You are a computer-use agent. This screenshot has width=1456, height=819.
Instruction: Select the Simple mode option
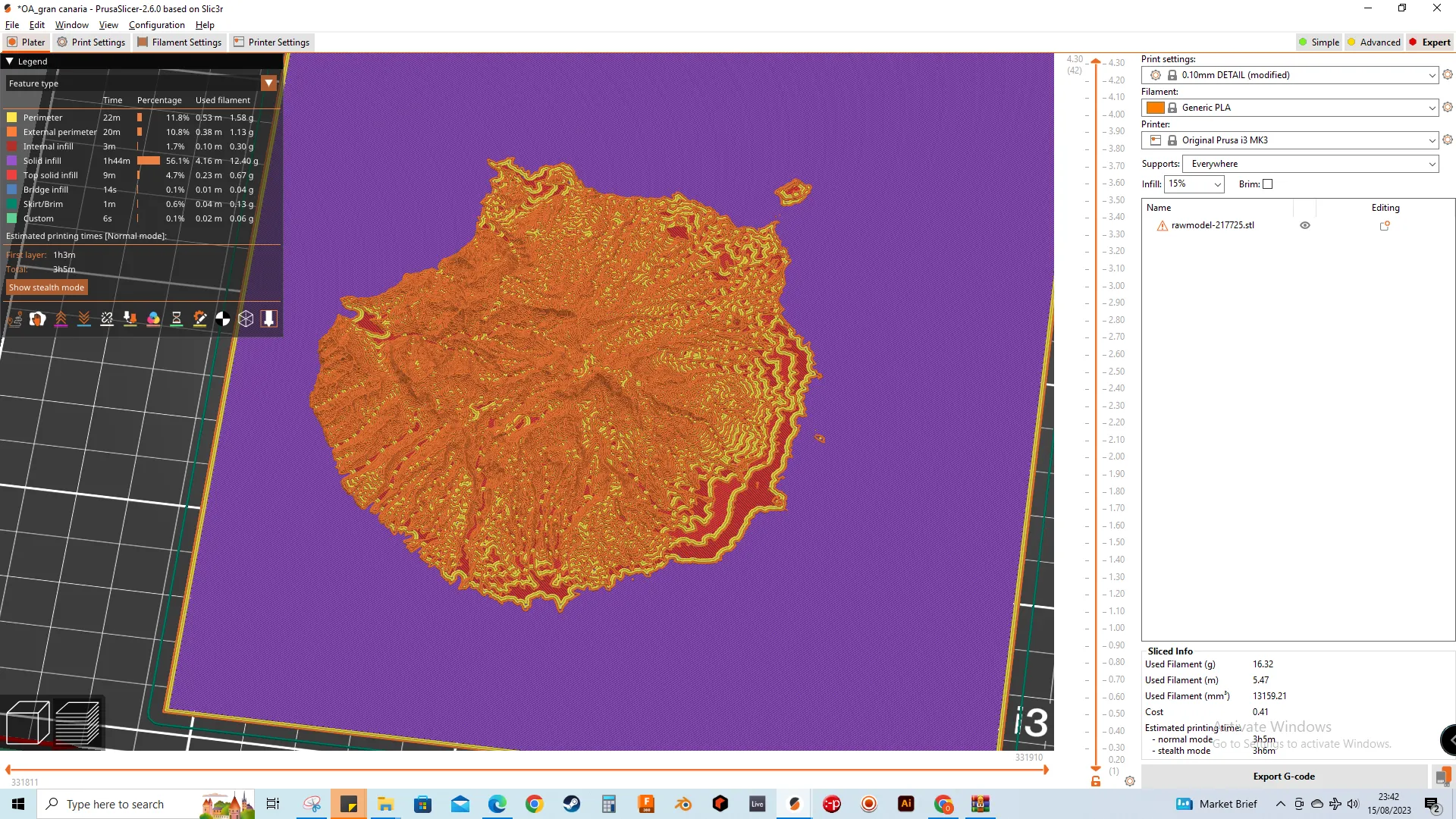pos(1319,42)
